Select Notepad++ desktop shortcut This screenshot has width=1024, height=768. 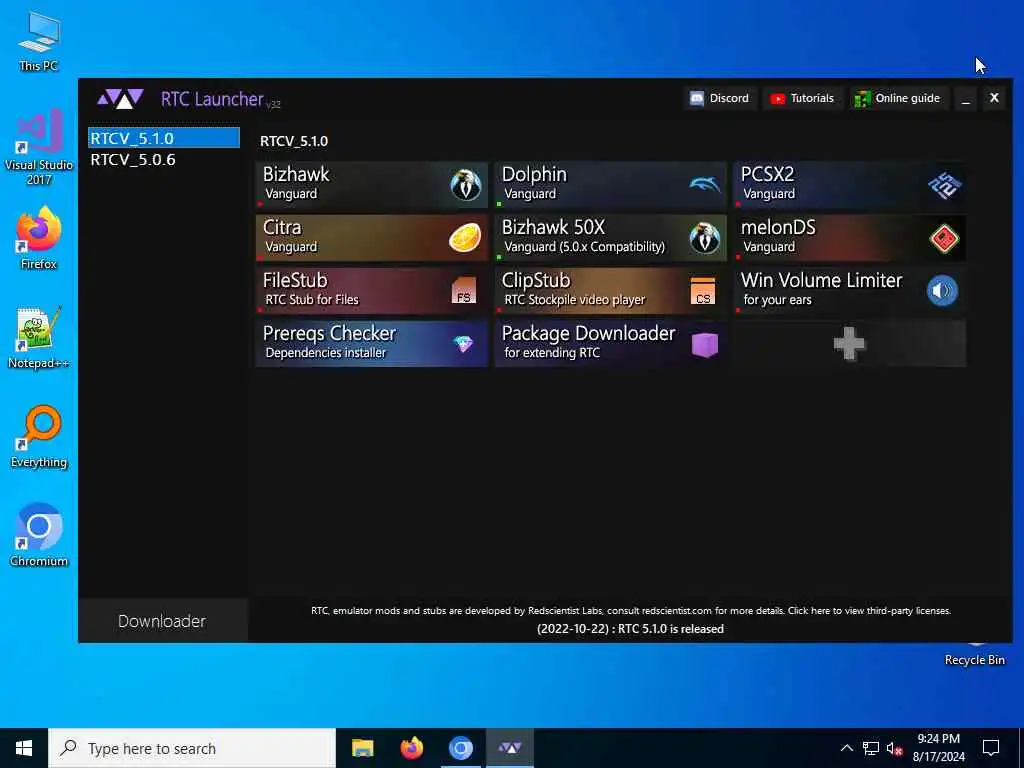[x=39, y=338]
